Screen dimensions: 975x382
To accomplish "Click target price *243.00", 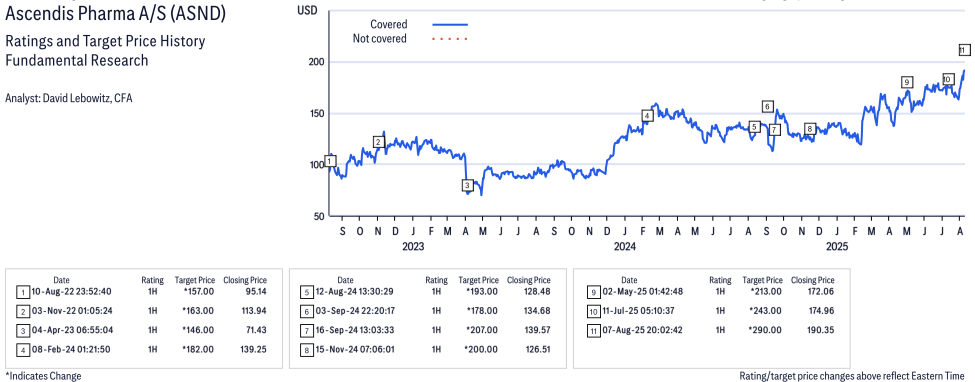I will point(765,310).
